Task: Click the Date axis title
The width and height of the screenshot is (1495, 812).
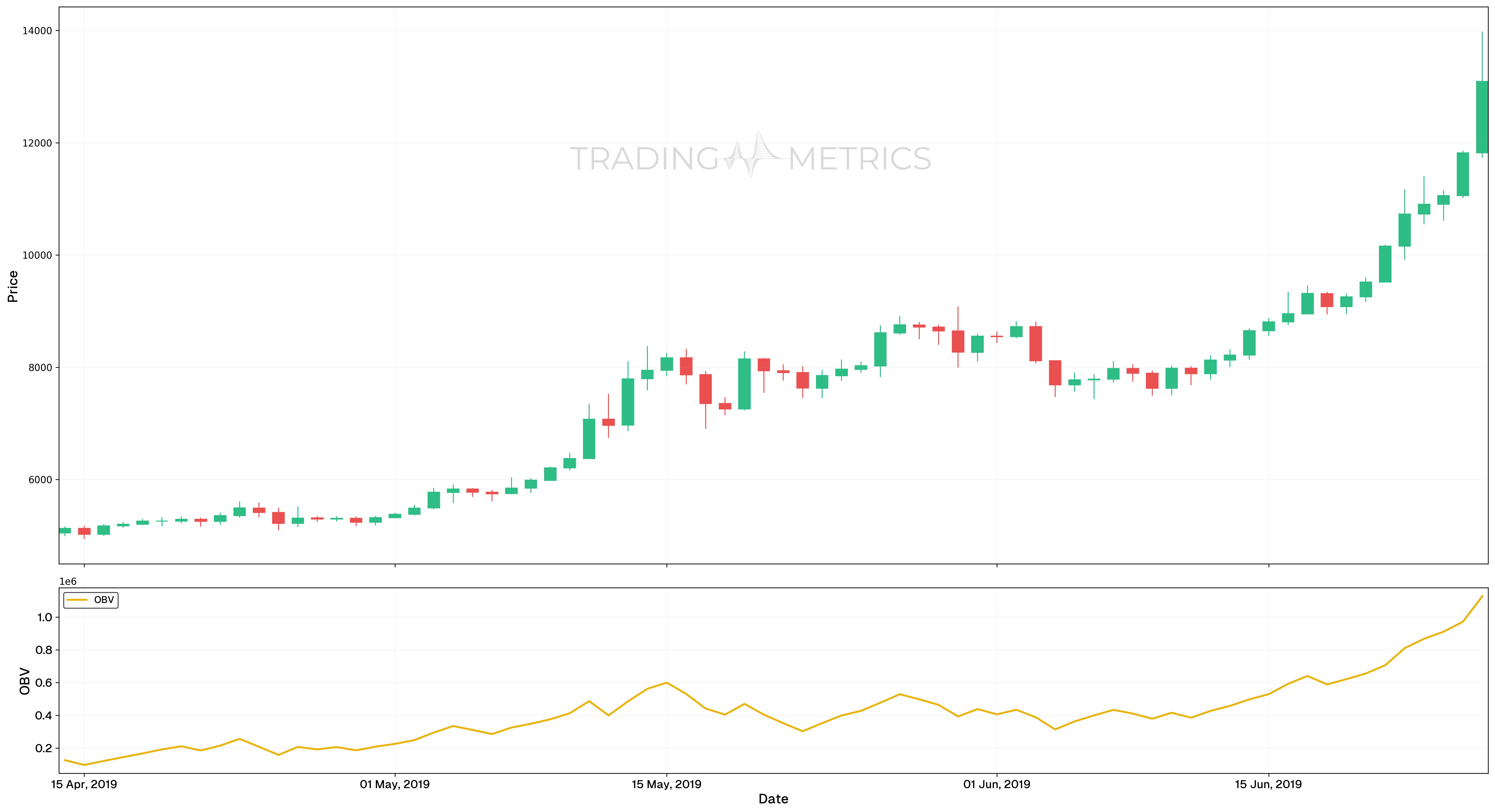Action: tap(773, 799)
